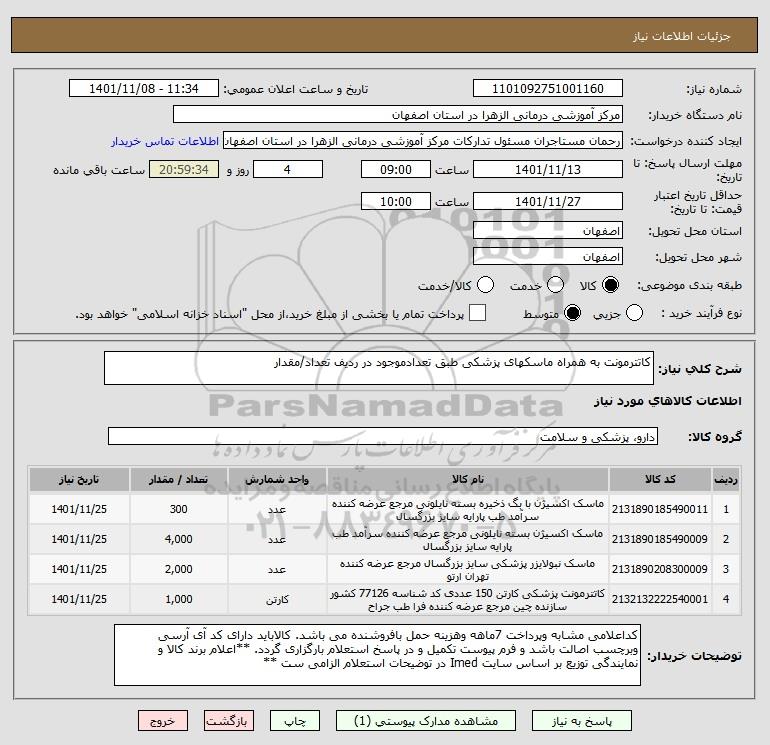The image size is (770, 745).
Task: Click the جزئیات اطلاعات نیاز page title
Action: (682, 37)
